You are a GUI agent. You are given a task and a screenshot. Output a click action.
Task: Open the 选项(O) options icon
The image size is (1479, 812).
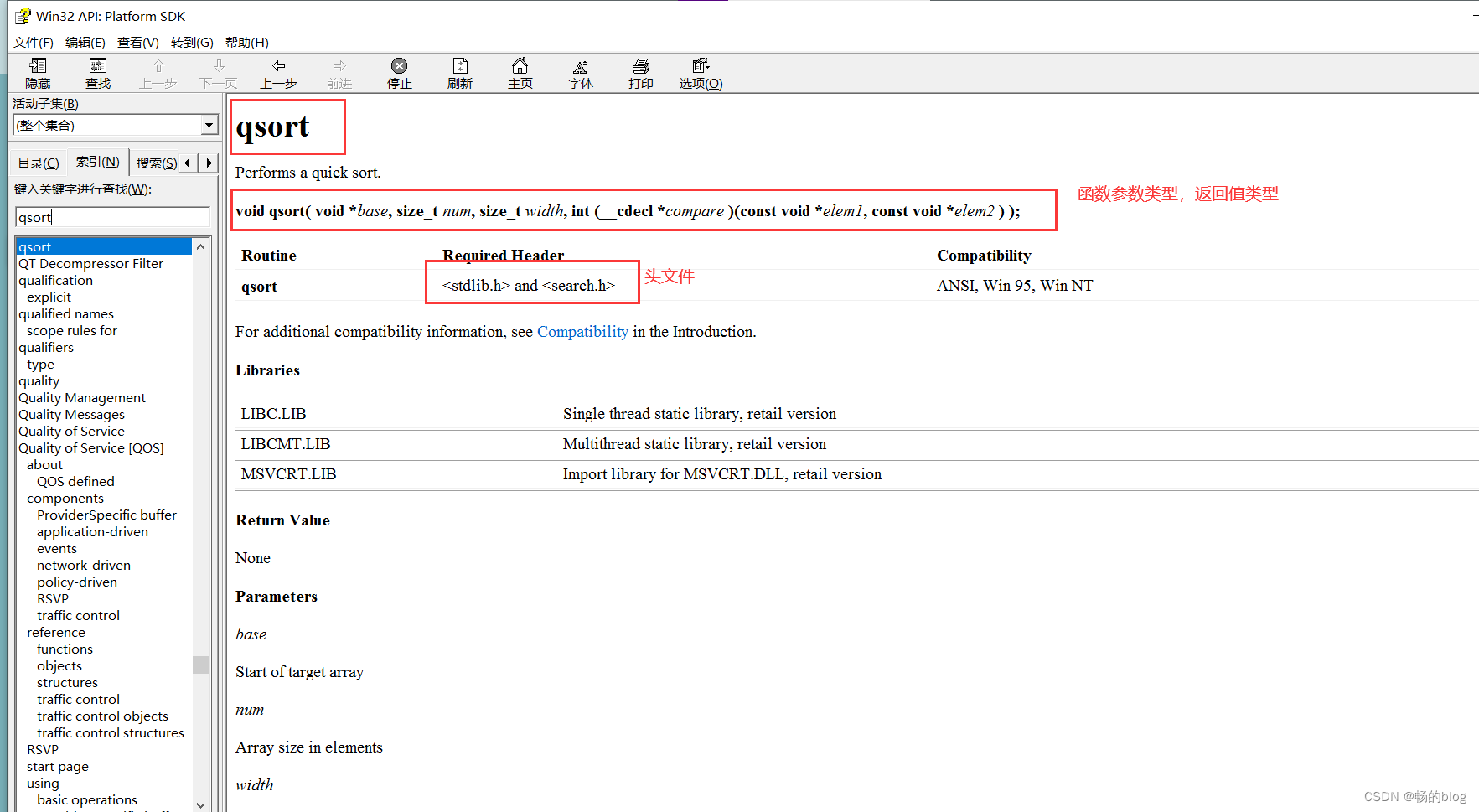tap(701, 73)
